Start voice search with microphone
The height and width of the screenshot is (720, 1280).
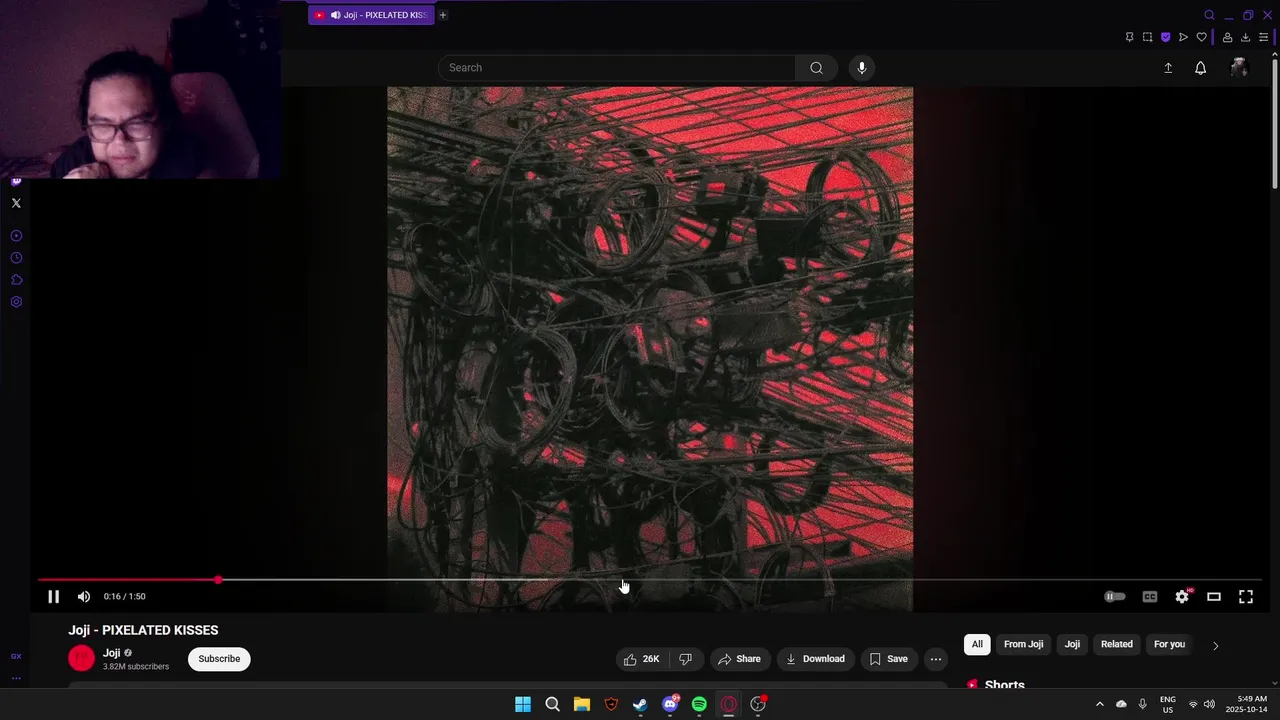(862, 67)
